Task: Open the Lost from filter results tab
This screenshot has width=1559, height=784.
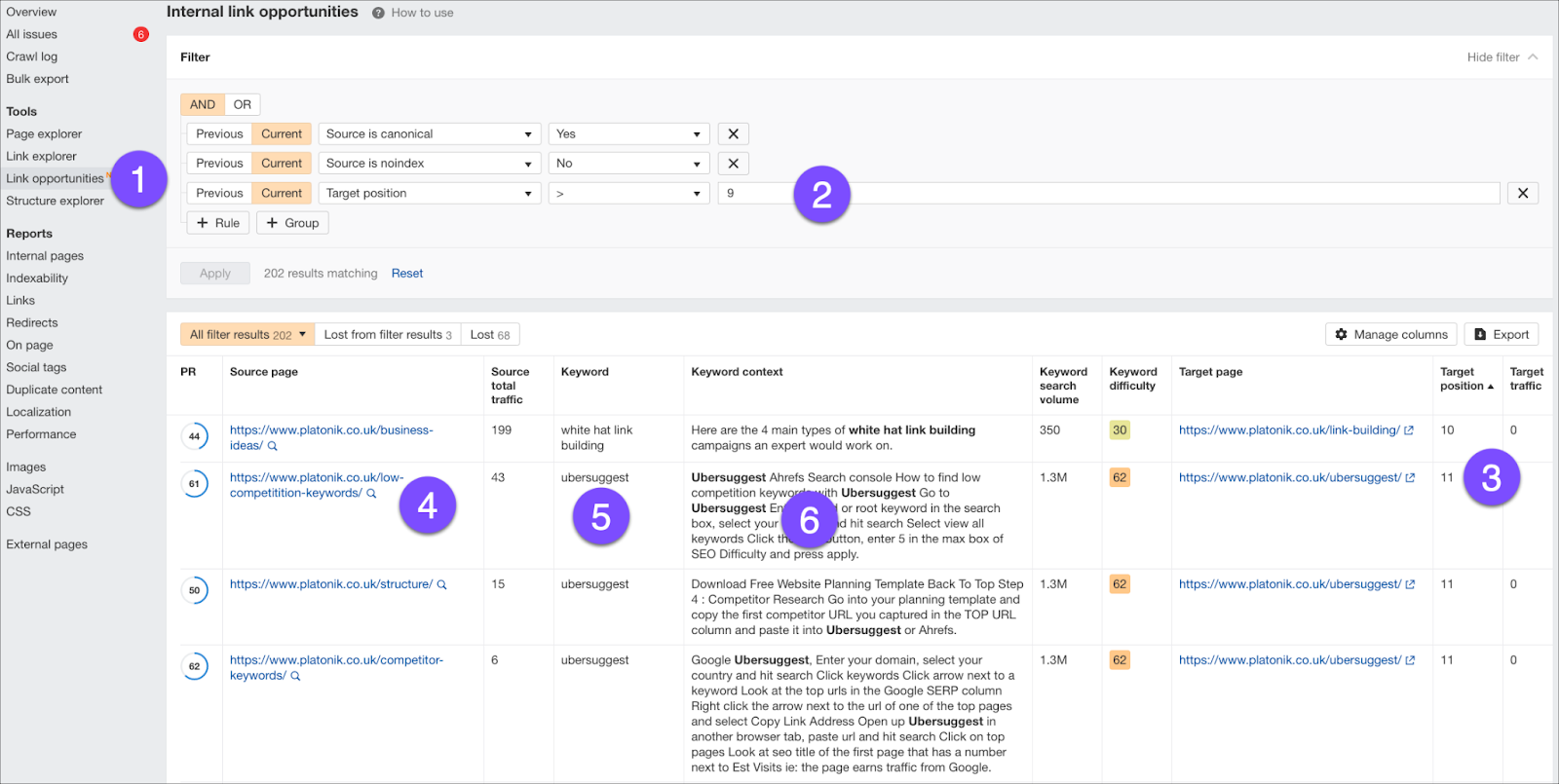Action: (387, 335)
